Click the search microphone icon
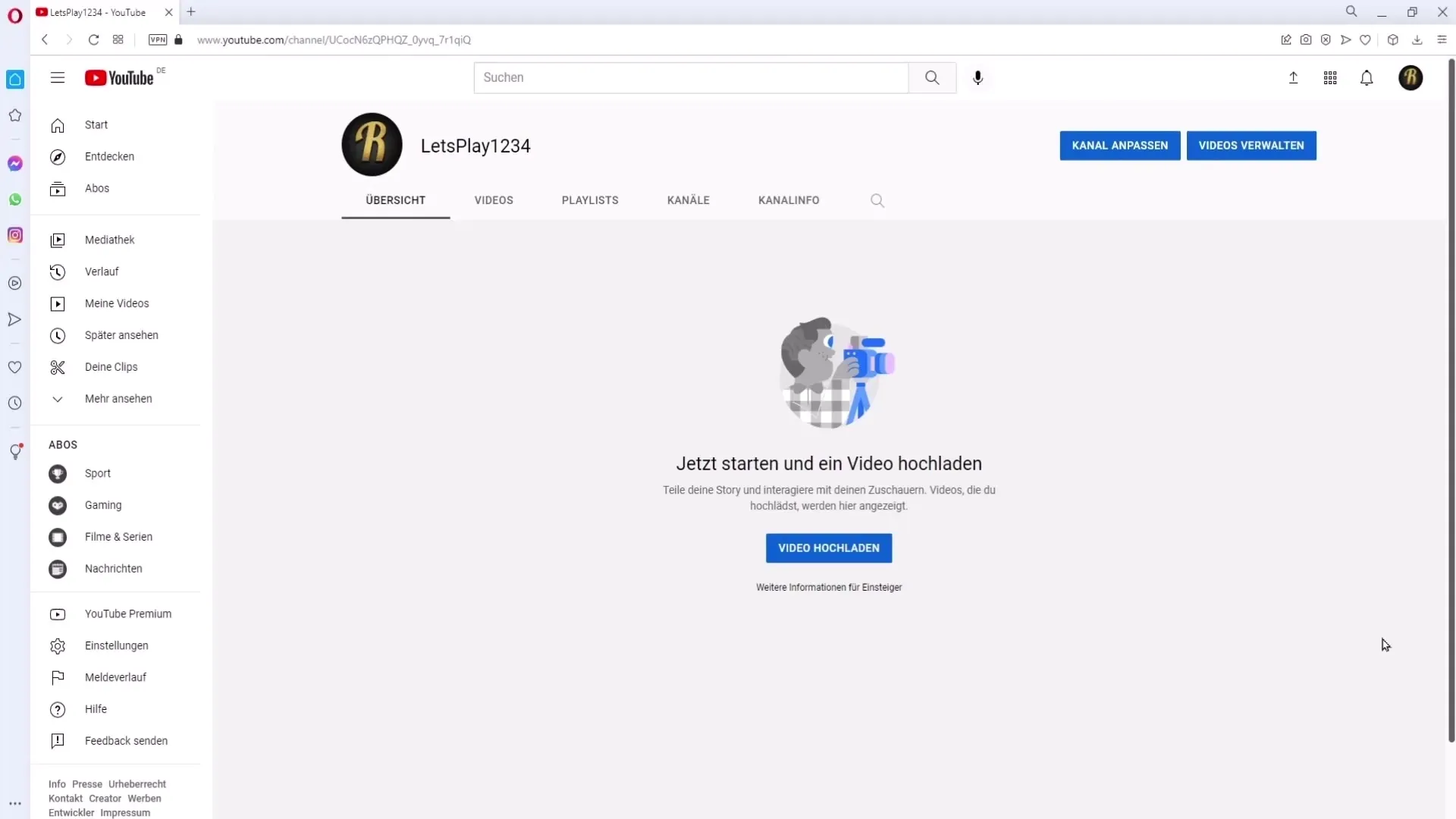Screen dimensions: 1456x819 point(977,77)
